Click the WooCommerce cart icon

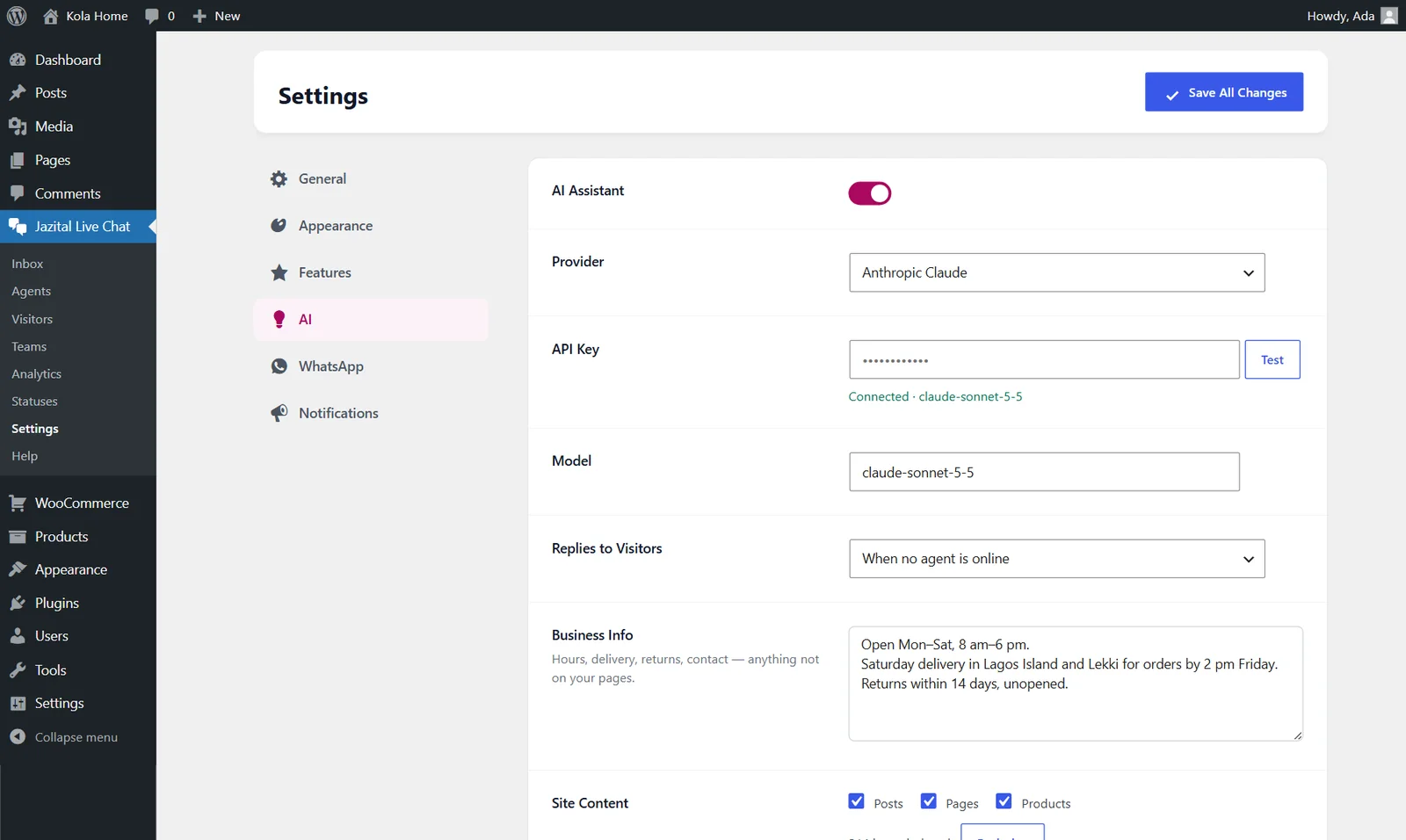coord(18,503)
